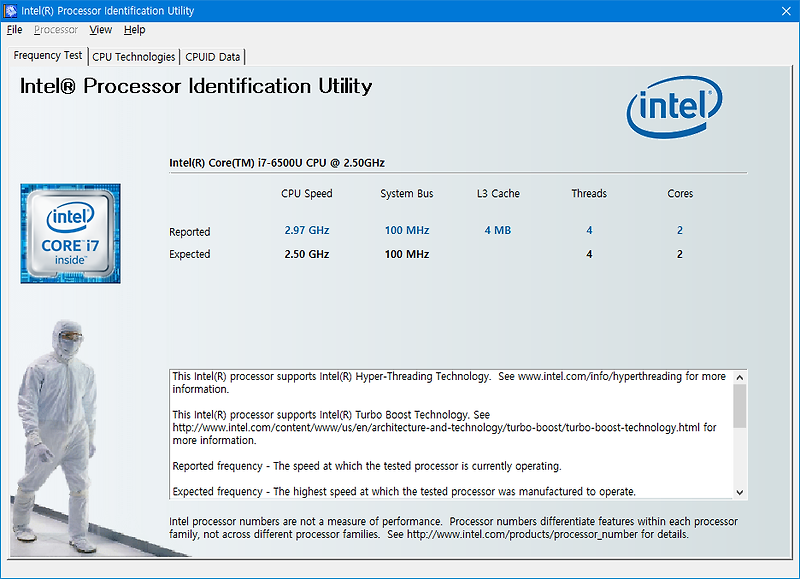
Task: Open the File menu
Action: [14, 30]
